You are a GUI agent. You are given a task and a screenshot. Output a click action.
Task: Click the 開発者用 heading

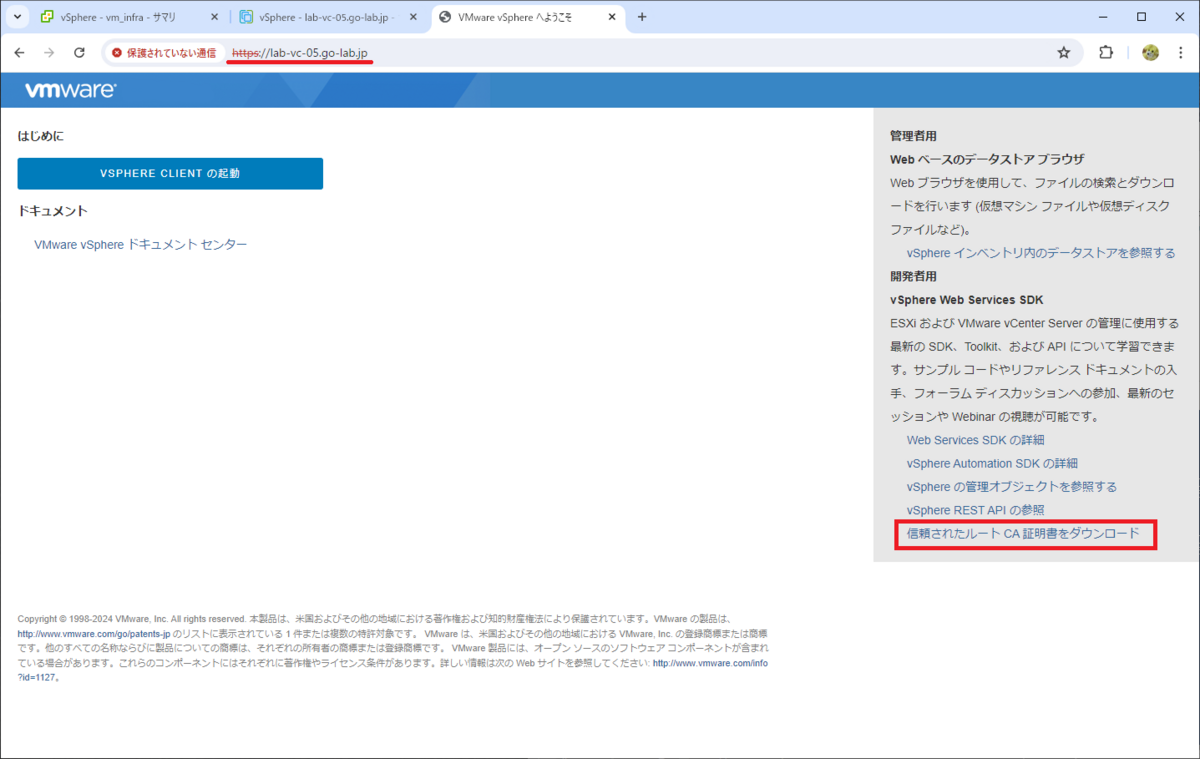(913, 276)
